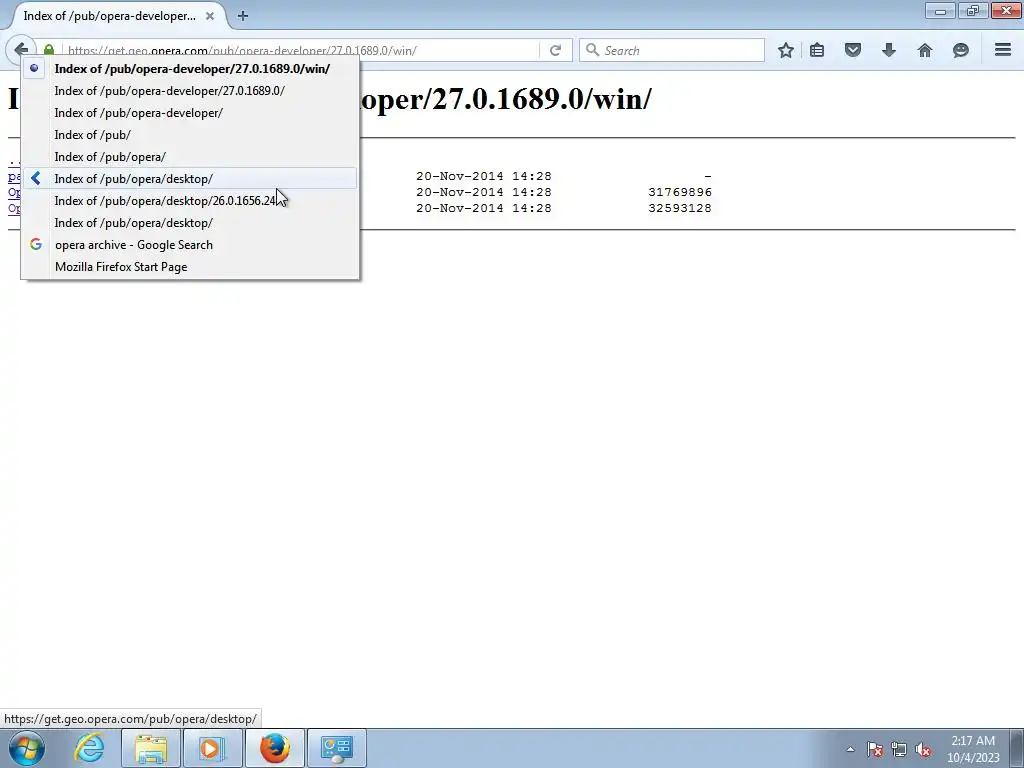
Task: Click the current page bullet marker icon
Action: [x=34, y=68]
